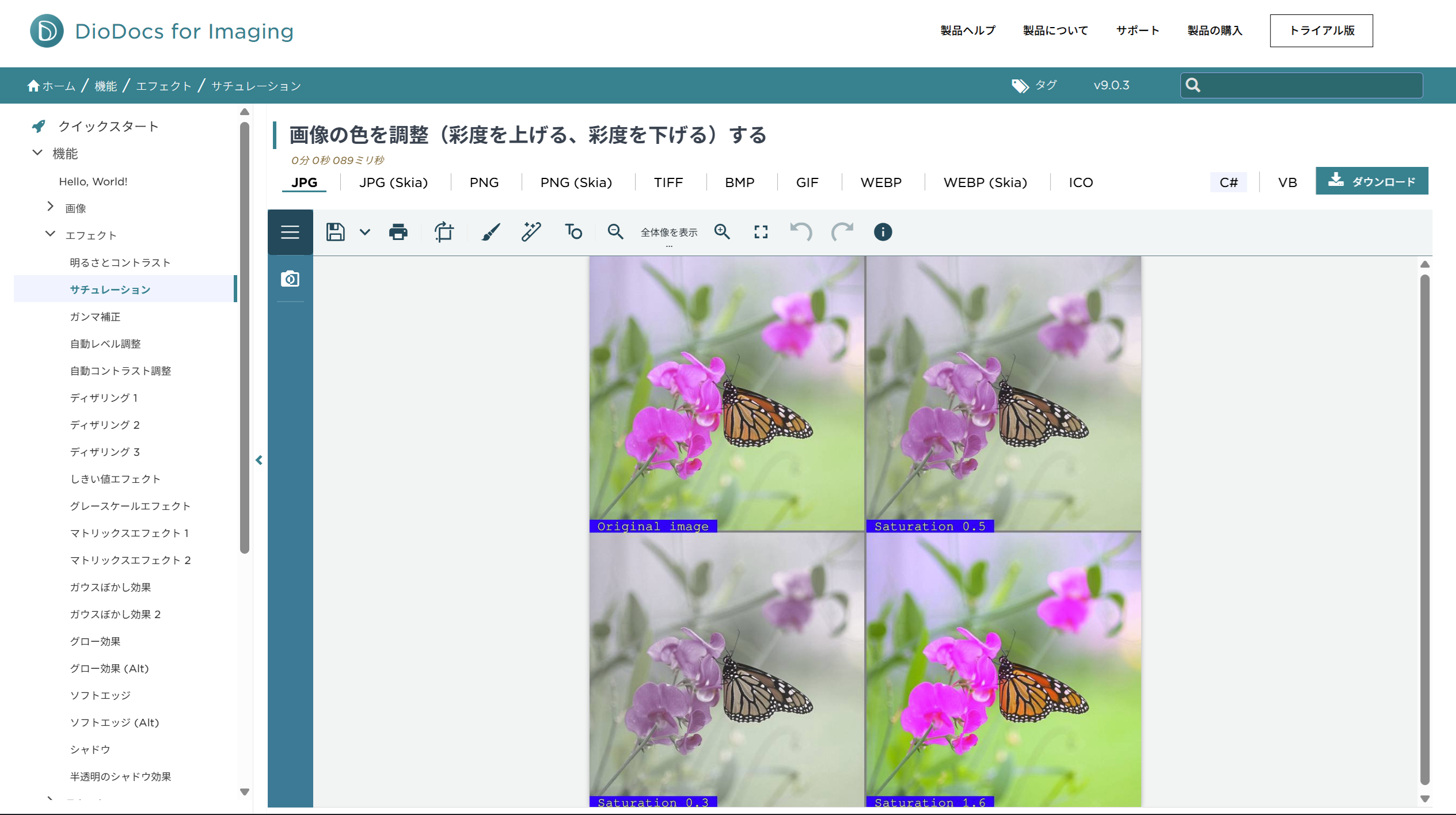
Task: Click the camera snapshot icon in sidebar
Action: click(x=290, y=279)
